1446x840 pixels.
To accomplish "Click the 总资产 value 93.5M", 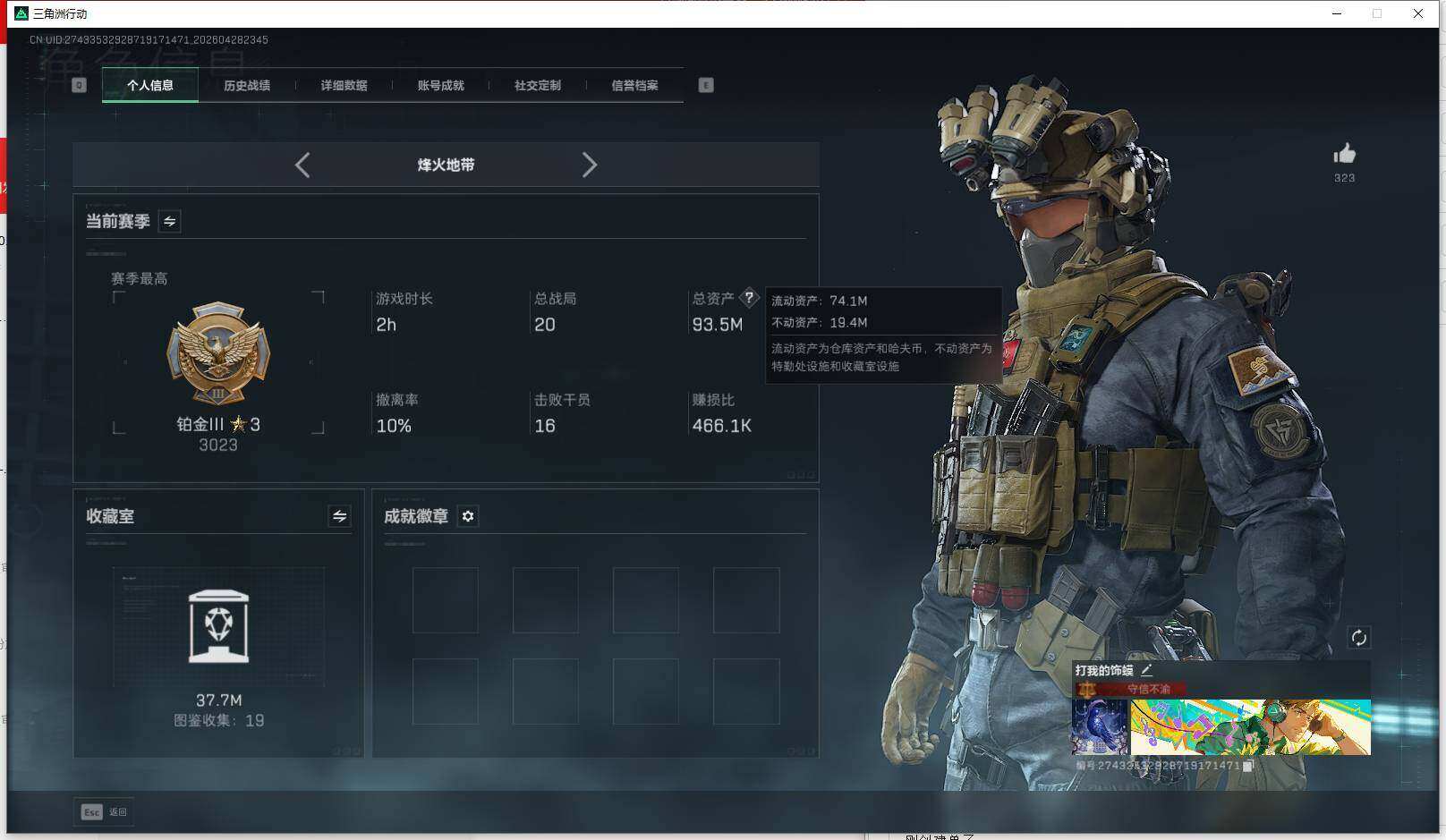I will point(718,325).
